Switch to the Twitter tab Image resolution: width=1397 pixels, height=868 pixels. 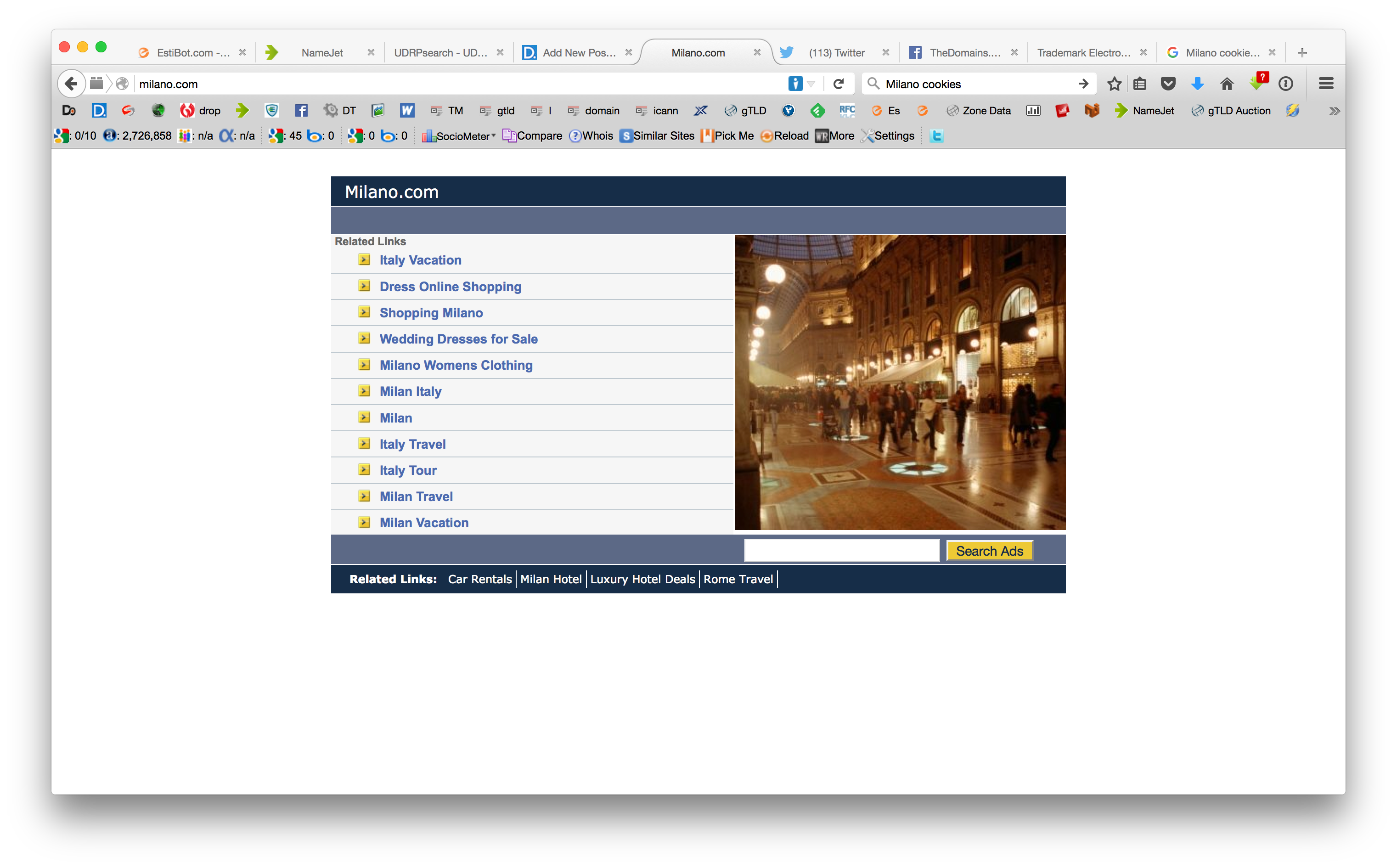pyautogui.click(x=836, y=53)
